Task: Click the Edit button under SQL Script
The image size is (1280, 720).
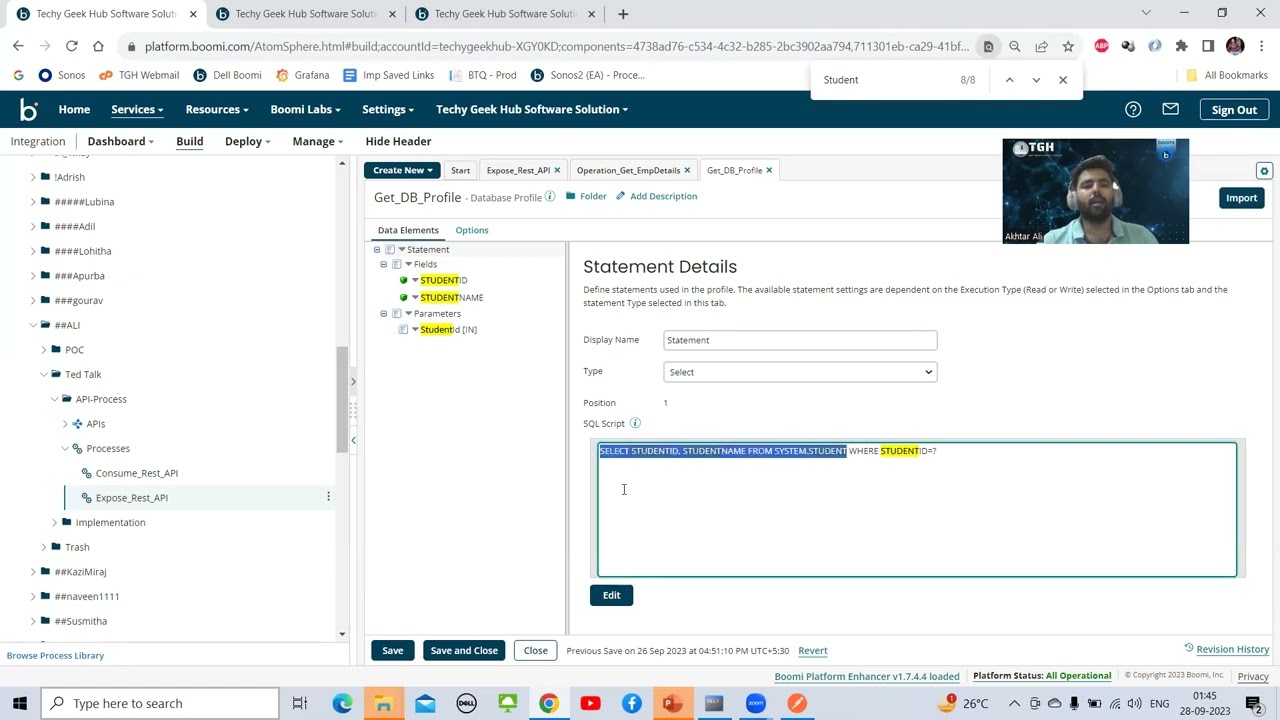Action: [611, 596]
